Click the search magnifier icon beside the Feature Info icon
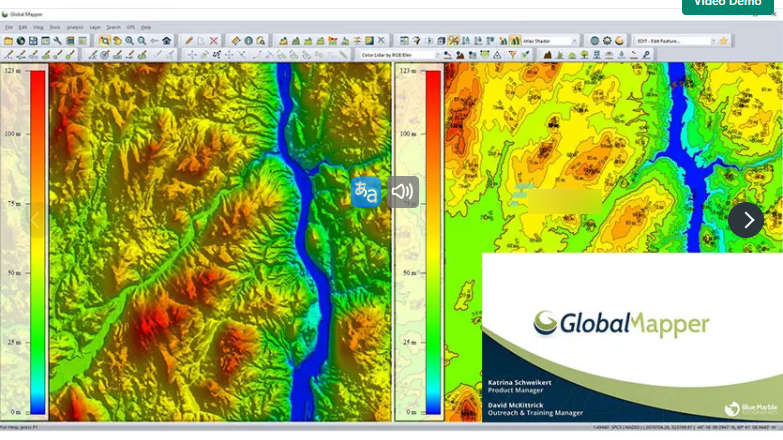 pos(260,41)
